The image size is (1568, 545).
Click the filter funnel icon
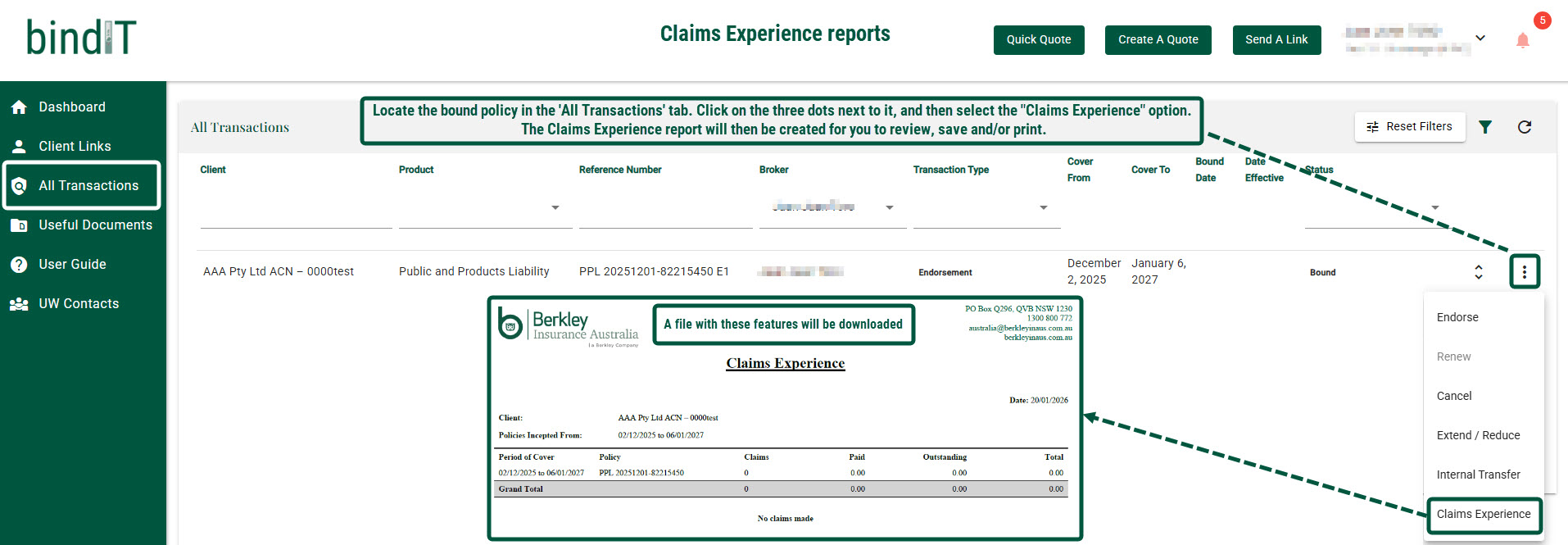tap(1485, 127)
